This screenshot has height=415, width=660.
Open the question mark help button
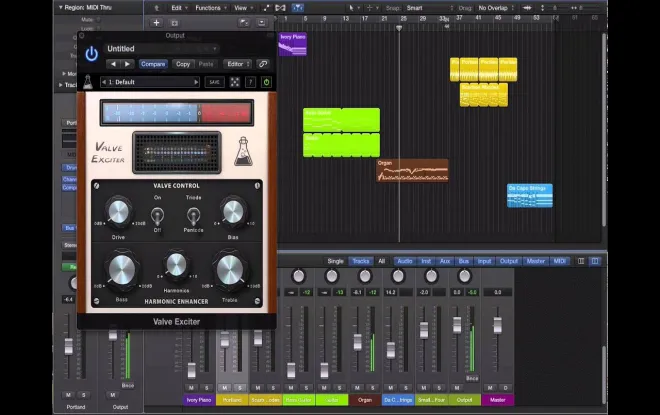(250, 82)
